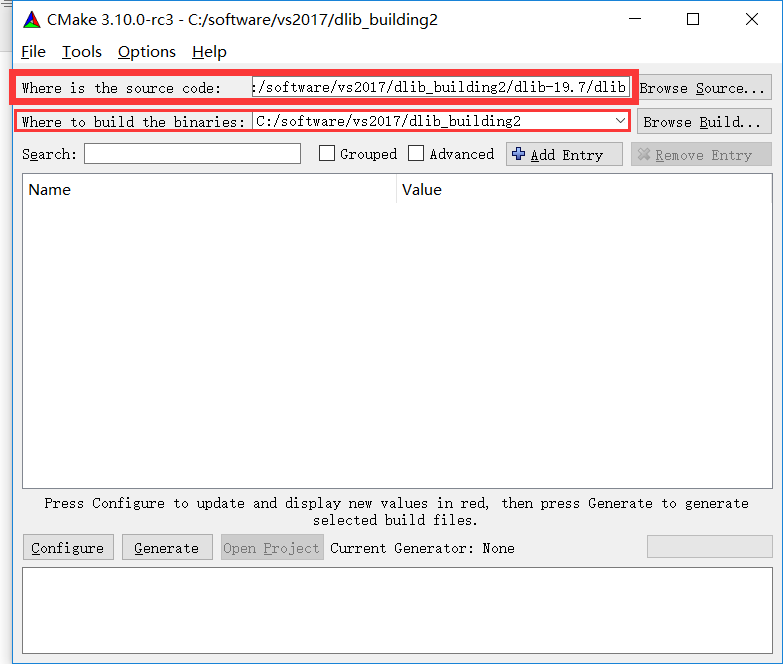Click the Remove Entry button
The image size is (783, 664).
[x=701, y=154]
